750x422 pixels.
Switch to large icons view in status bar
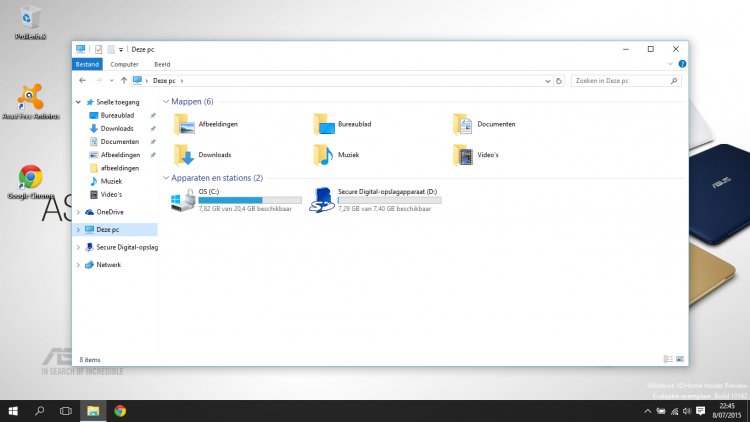[x=680, y=358]
